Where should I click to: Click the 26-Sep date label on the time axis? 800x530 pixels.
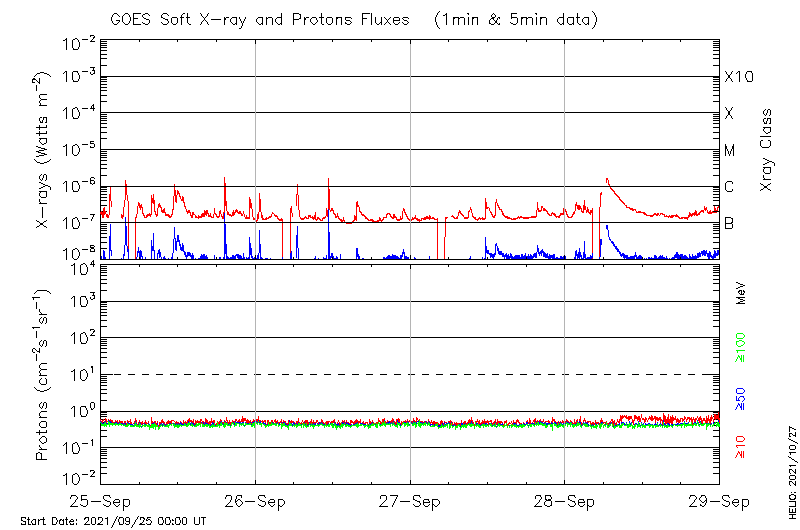[255, 500]
